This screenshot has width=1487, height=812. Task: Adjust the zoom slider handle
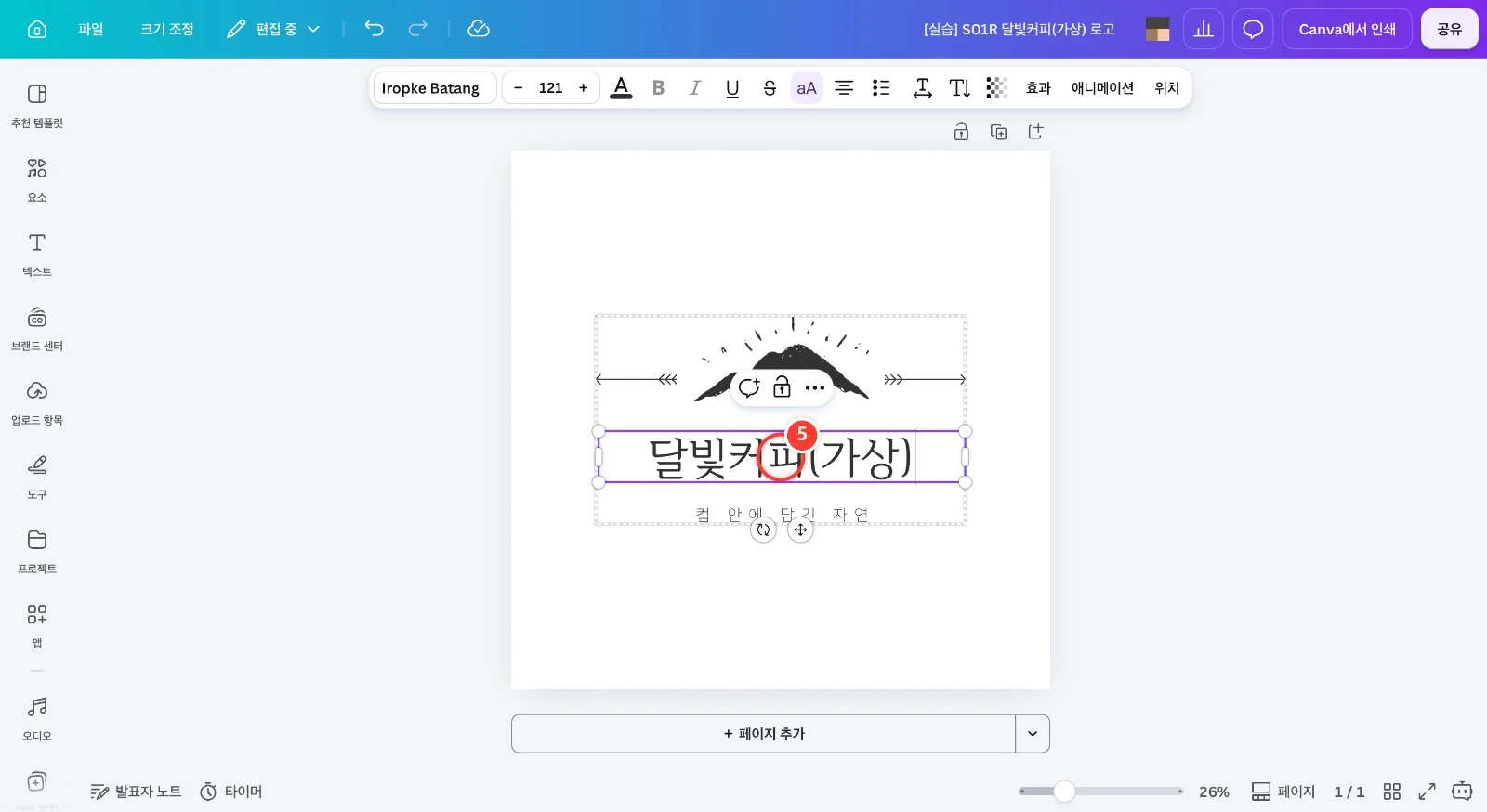[1064, 792]
